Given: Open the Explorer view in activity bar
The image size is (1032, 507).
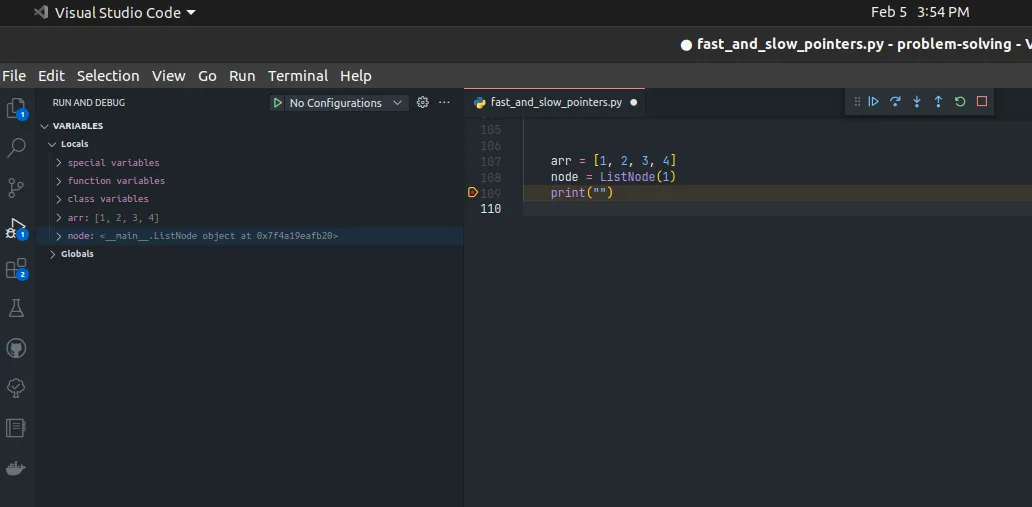Looking at the screenshot, I should point(16,108).
